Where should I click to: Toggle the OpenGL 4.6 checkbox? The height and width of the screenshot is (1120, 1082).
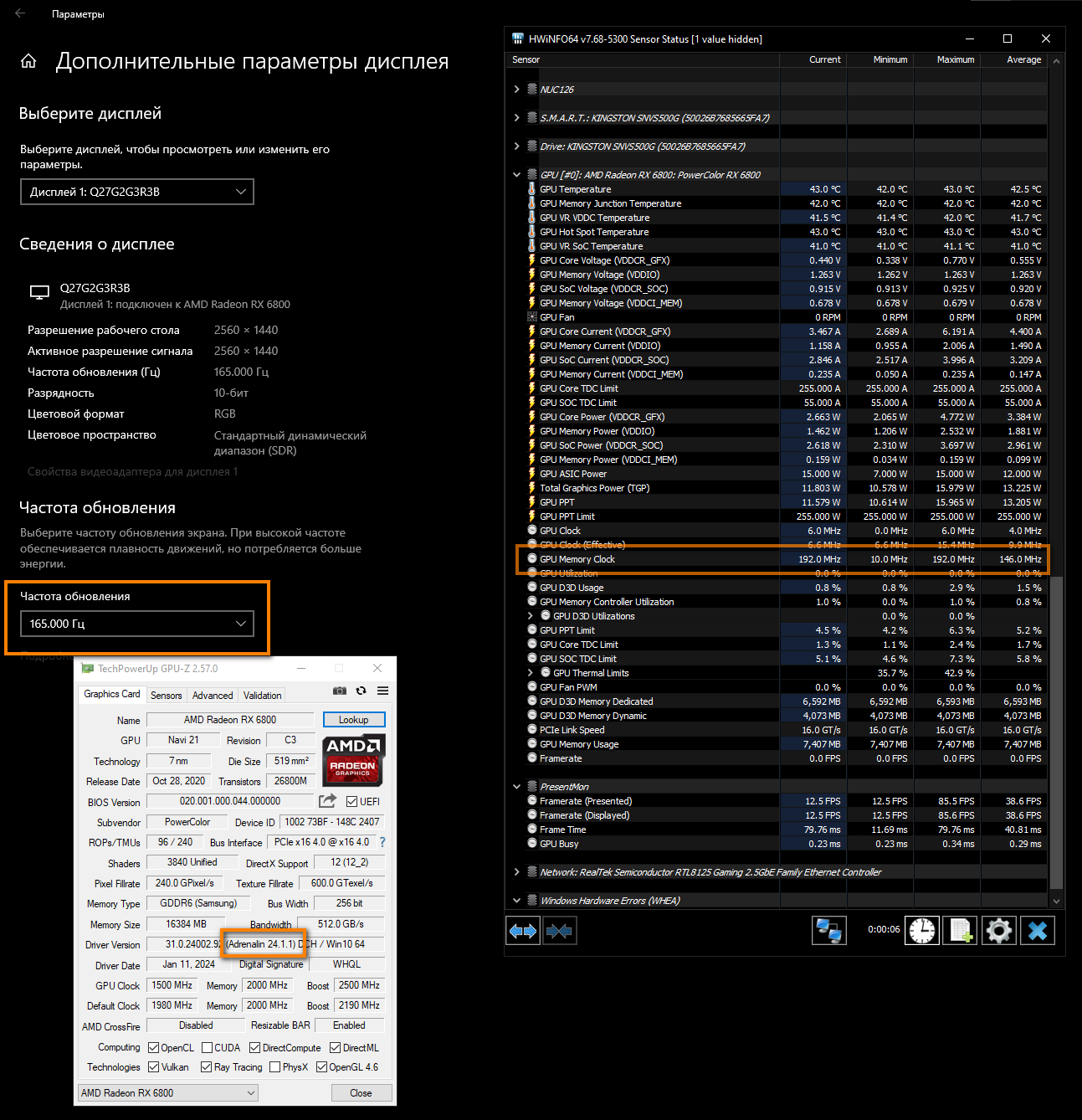click(x=321, y=1067)
